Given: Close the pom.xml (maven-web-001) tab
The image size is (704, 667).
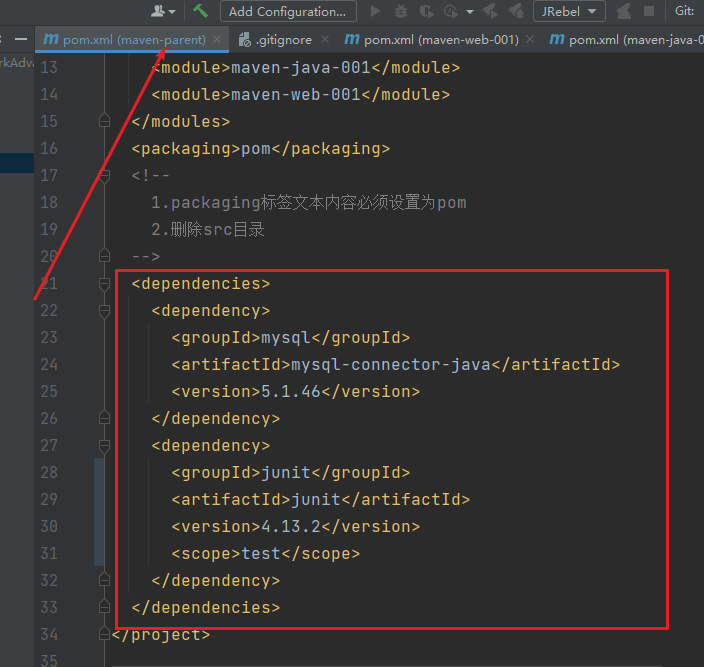Looking at the screenshot, I should [x=530, y=39].
